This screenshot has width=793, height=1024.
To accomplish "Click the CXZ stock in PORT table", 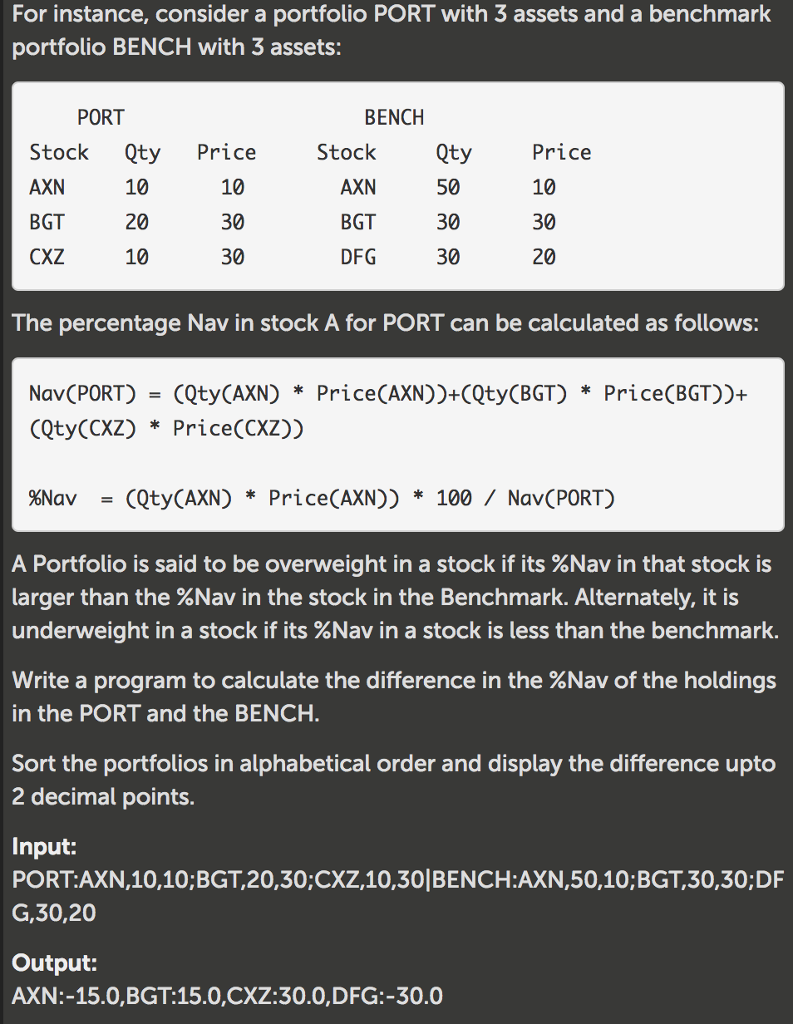I will pyautogui.click(x=47, y=257).
